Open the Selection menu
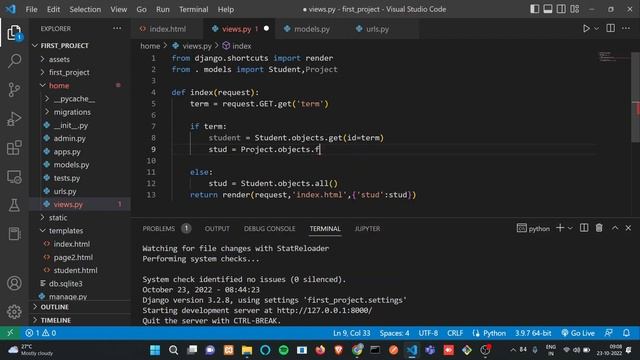Image resolution: width=640 pixels, height=360 pixels. [85, 9]
